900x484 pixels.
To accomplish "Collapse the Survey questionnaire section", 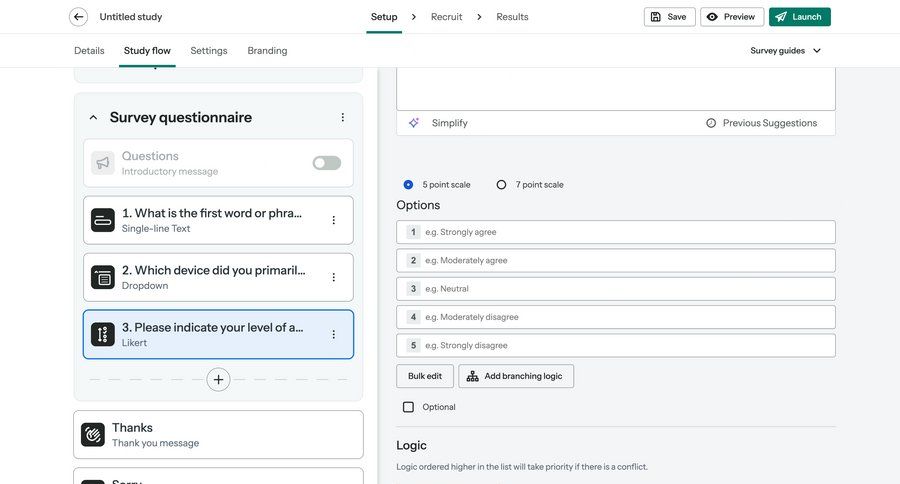I will coord(93,118).
